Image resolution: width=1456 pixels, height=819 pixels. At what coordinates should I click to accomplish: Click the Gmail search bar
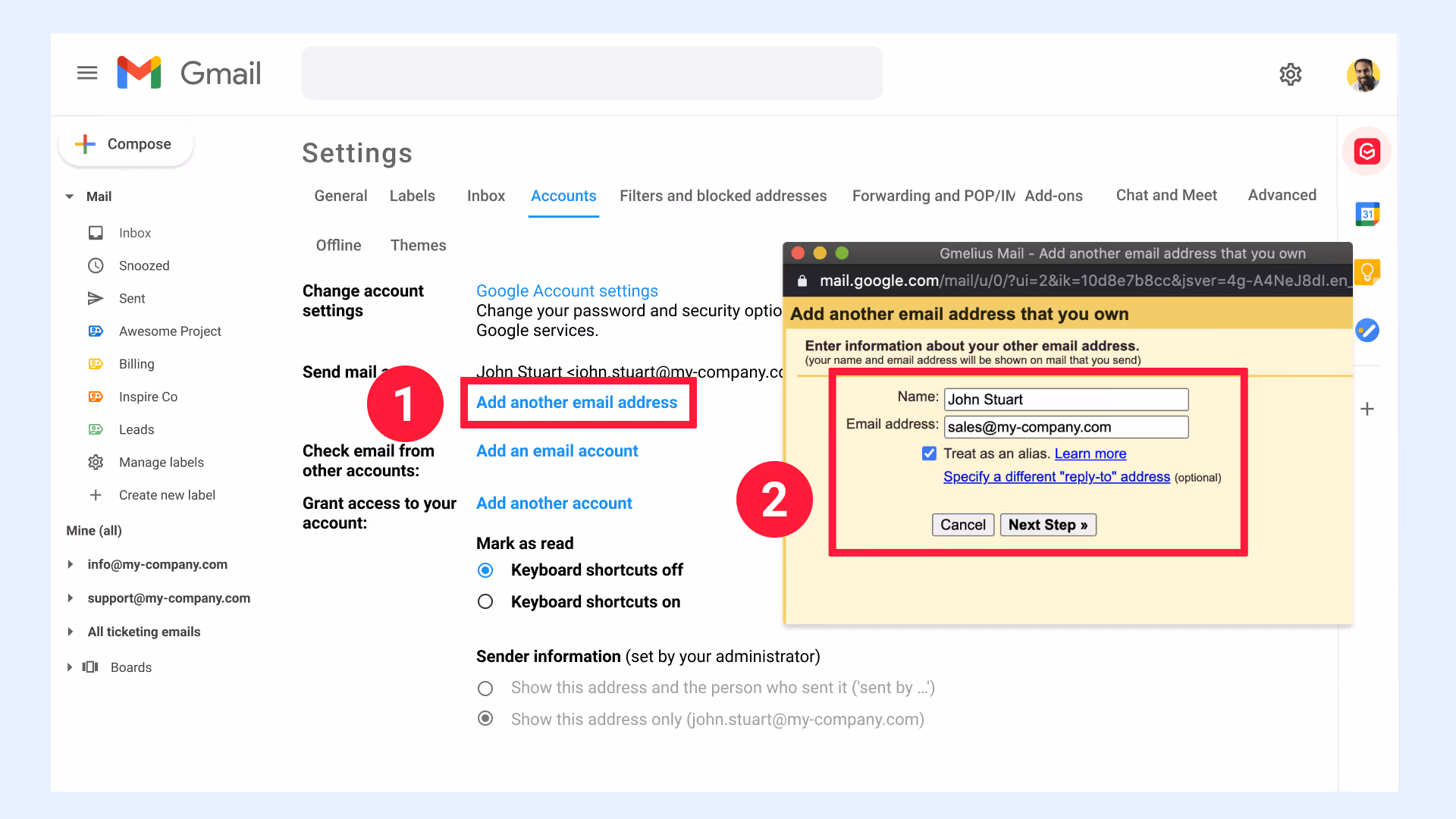[x=591, y=73]
